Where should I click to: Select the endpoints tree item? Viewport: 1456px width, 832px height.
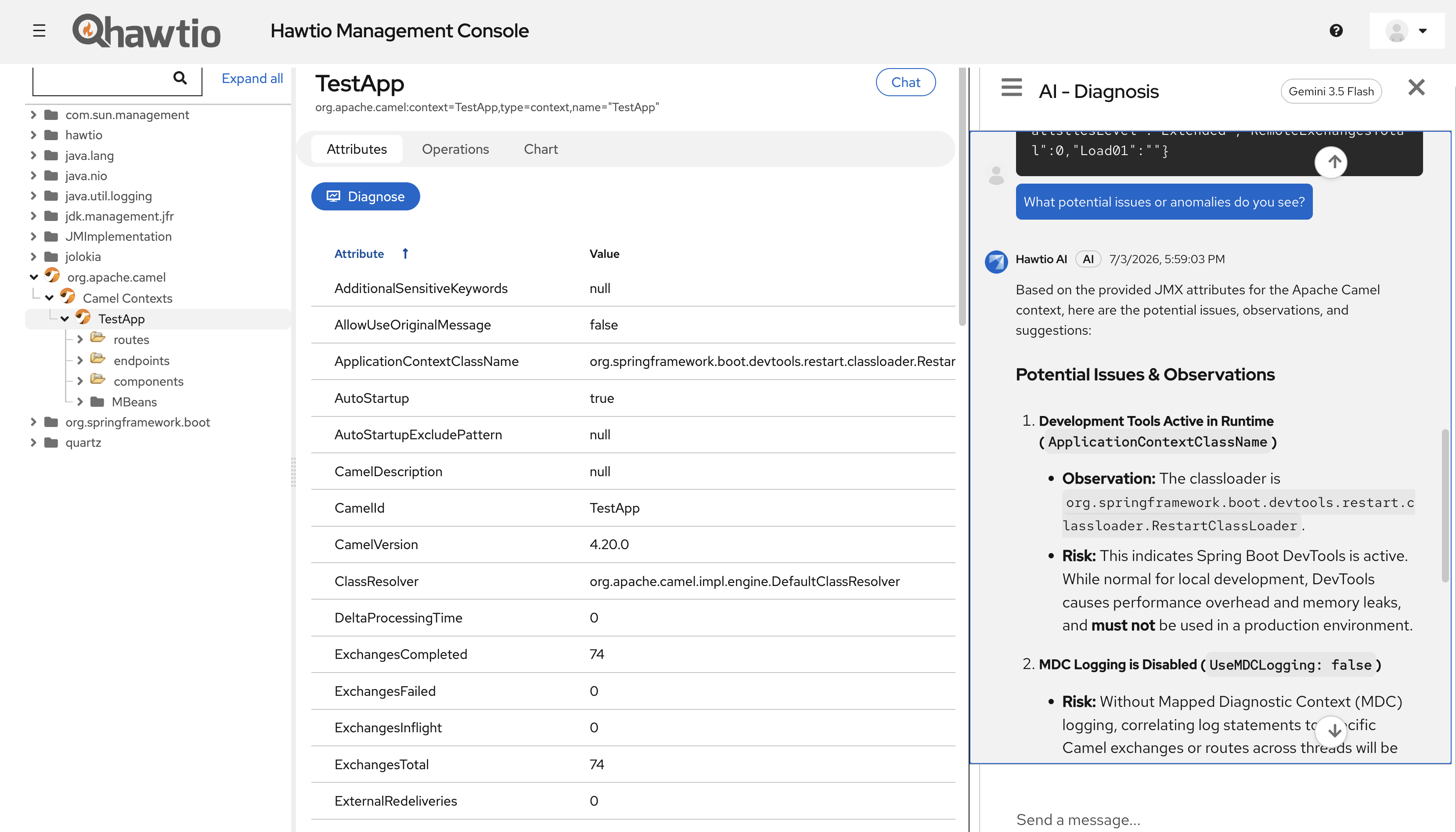pos(141,361)
